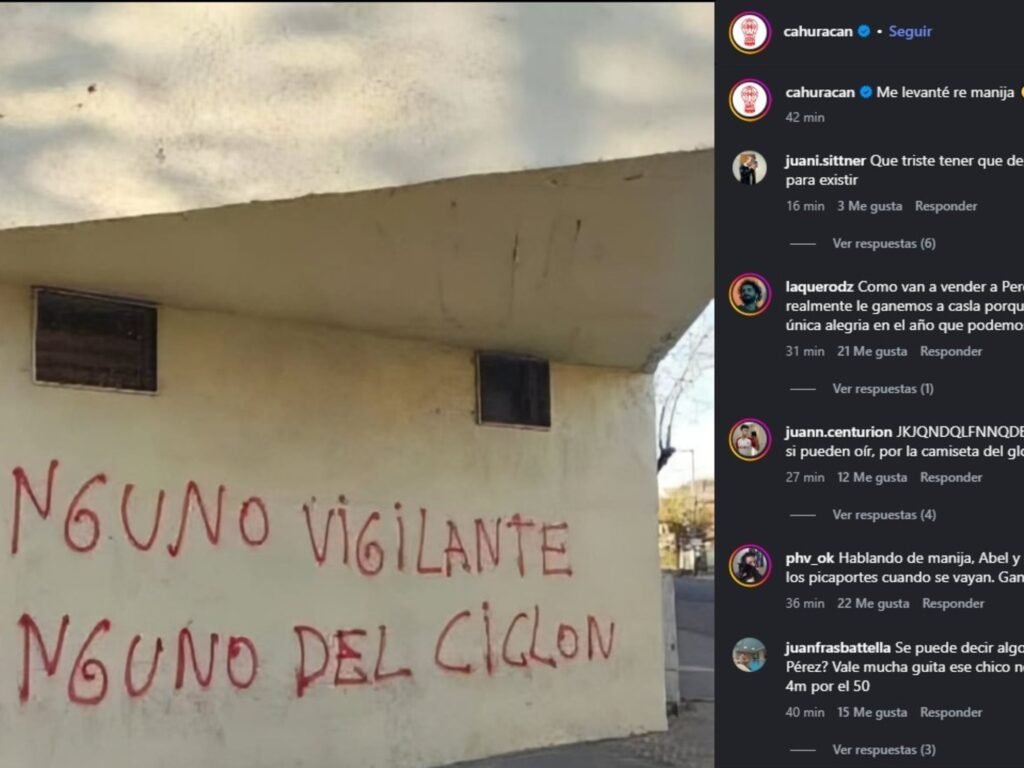Open juann.centurion's profile picture
This screenshot has width=1024, height=768.
[750, 440]
